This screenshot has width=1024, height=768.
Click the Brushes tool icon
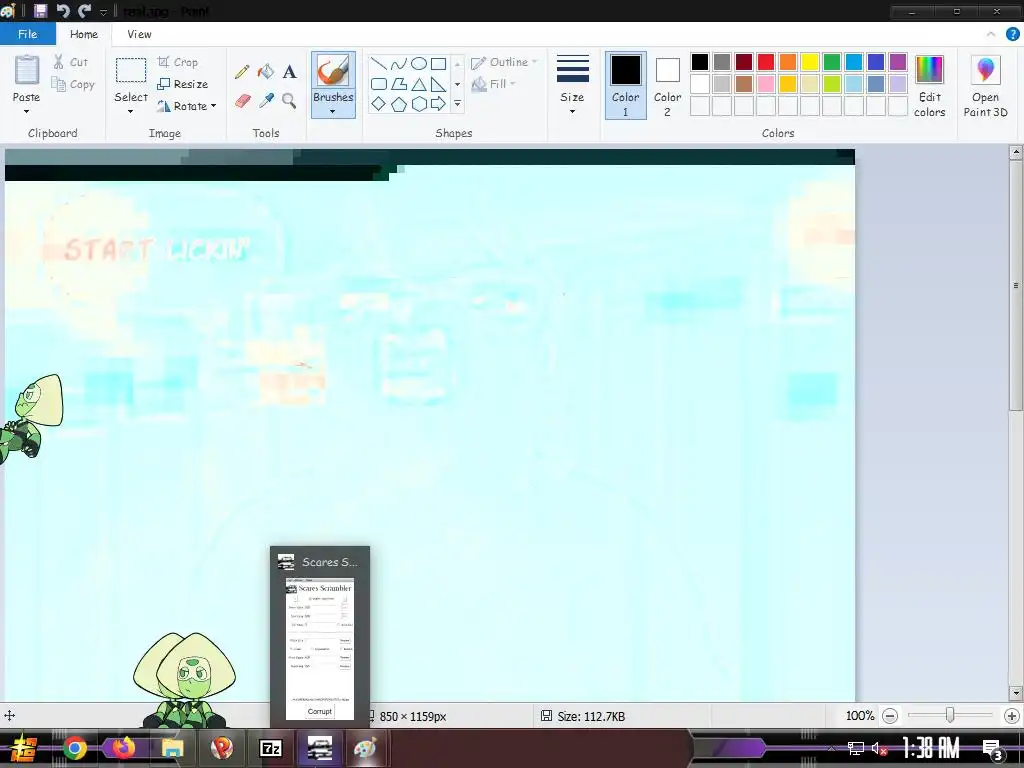point(333,71)
